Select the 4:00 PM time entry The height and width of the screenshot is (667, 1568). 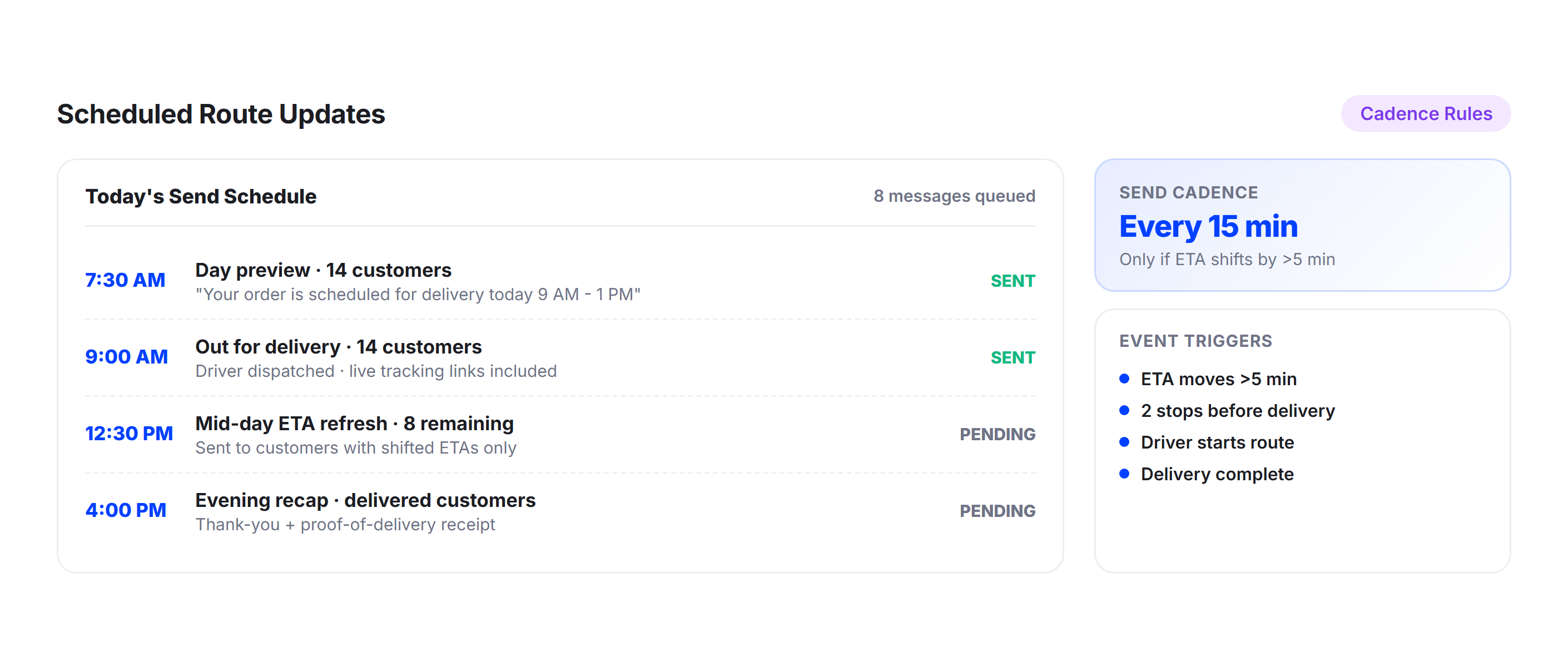[126, 510]
